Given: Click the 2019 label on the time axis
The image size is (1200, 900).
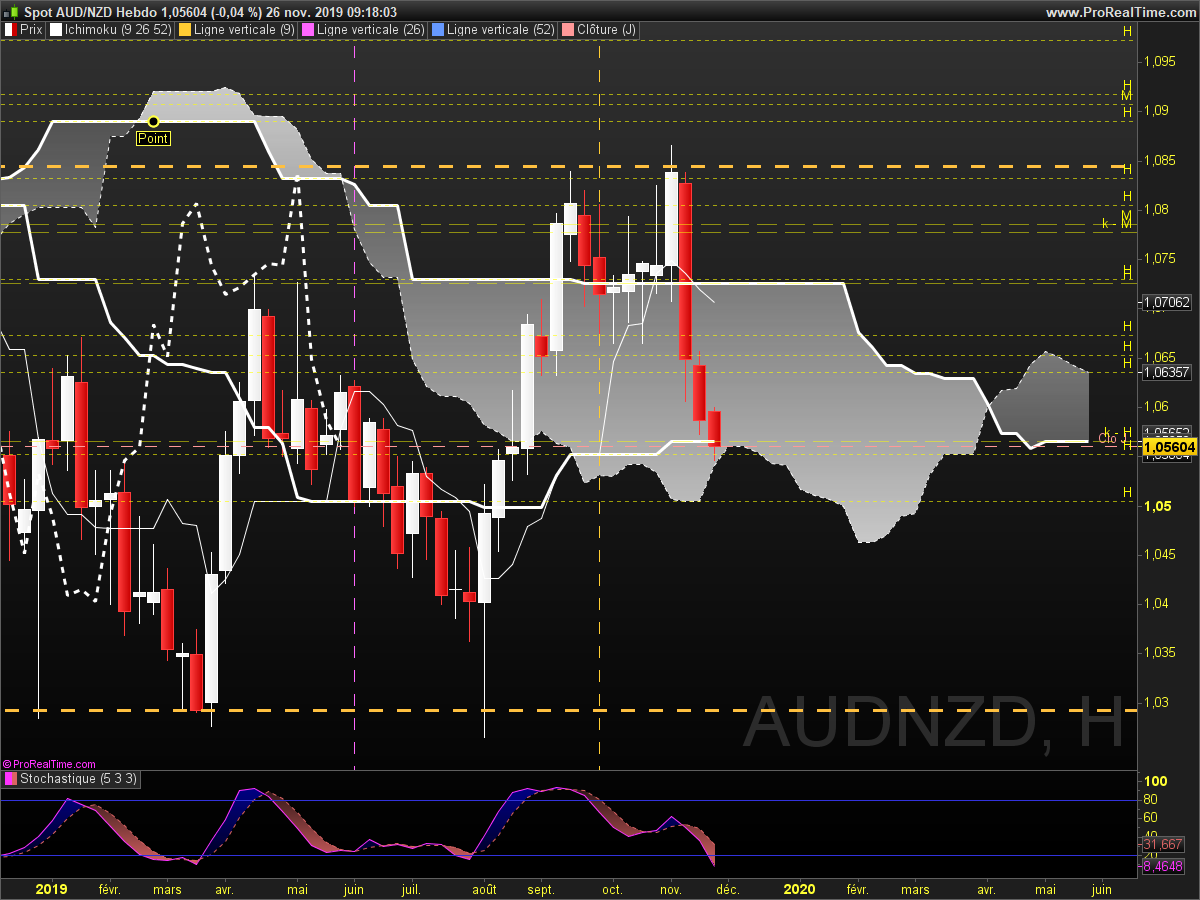Looking at the screenshot, I should [51, 888].
